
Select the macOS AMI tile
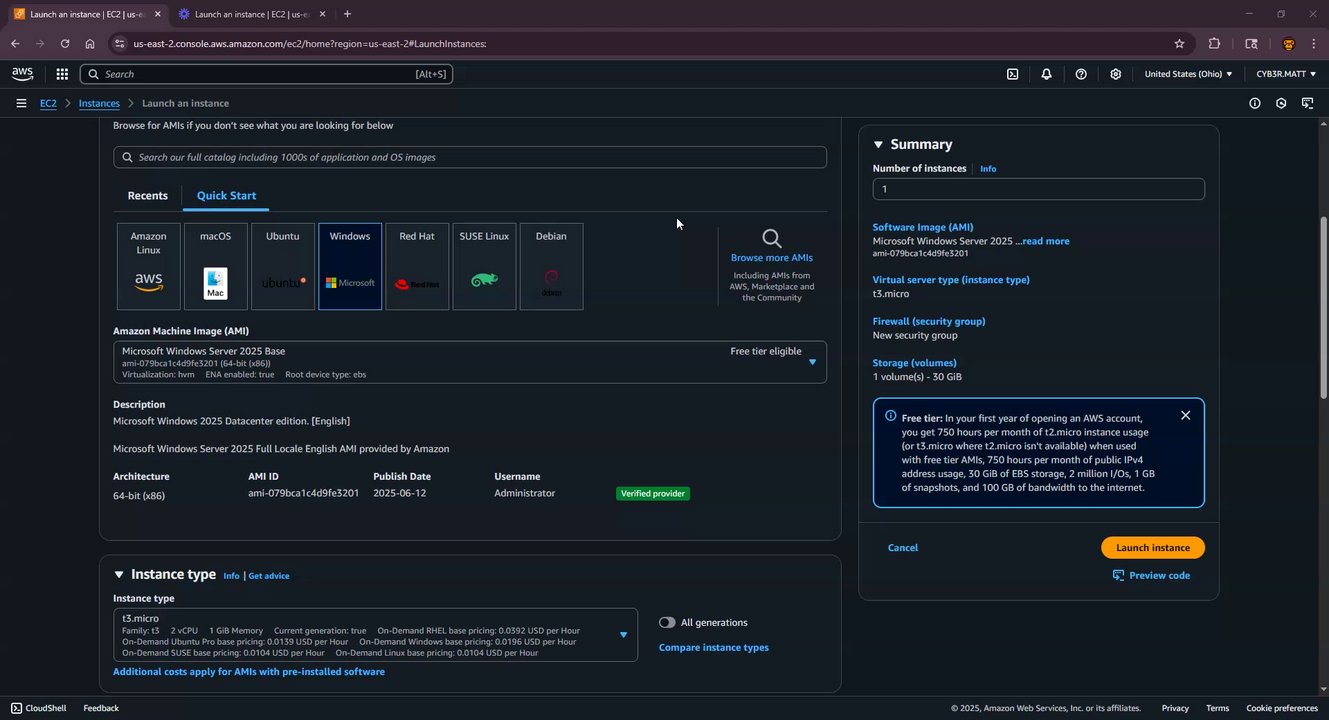coord(216,266)
